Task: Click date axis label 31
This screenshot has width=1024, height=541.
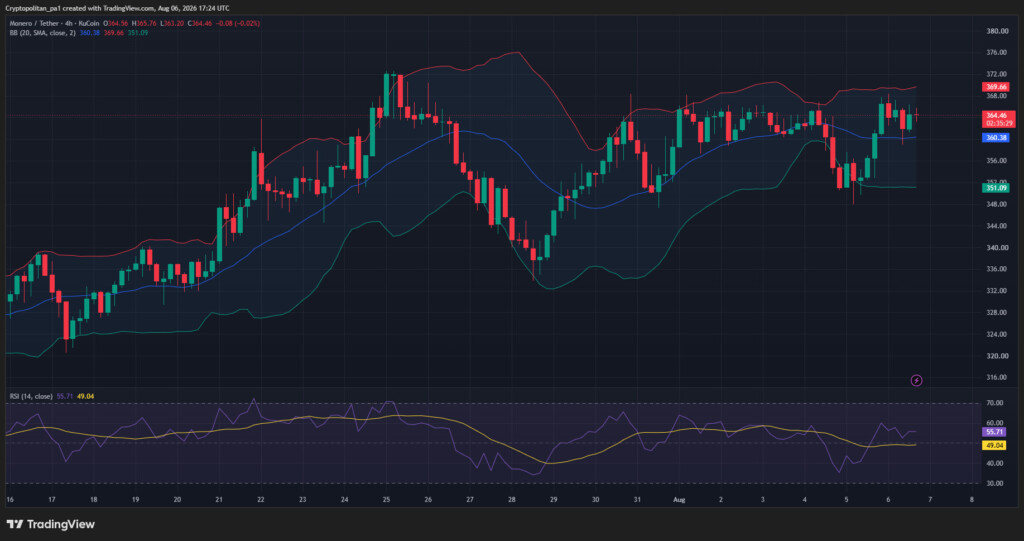Action: [637, 499]
